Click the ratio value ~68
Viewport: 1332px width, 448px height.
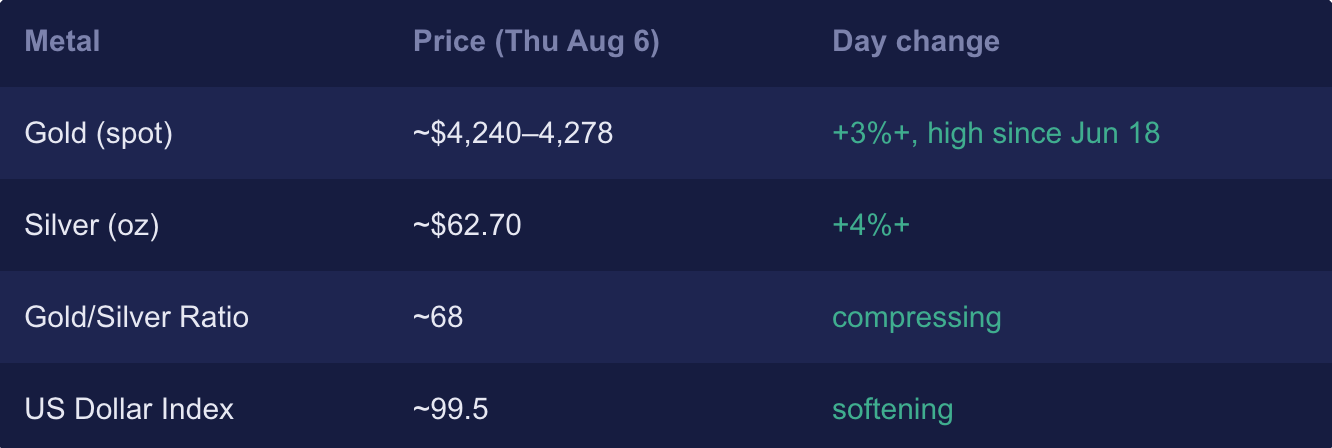(438, 317)
